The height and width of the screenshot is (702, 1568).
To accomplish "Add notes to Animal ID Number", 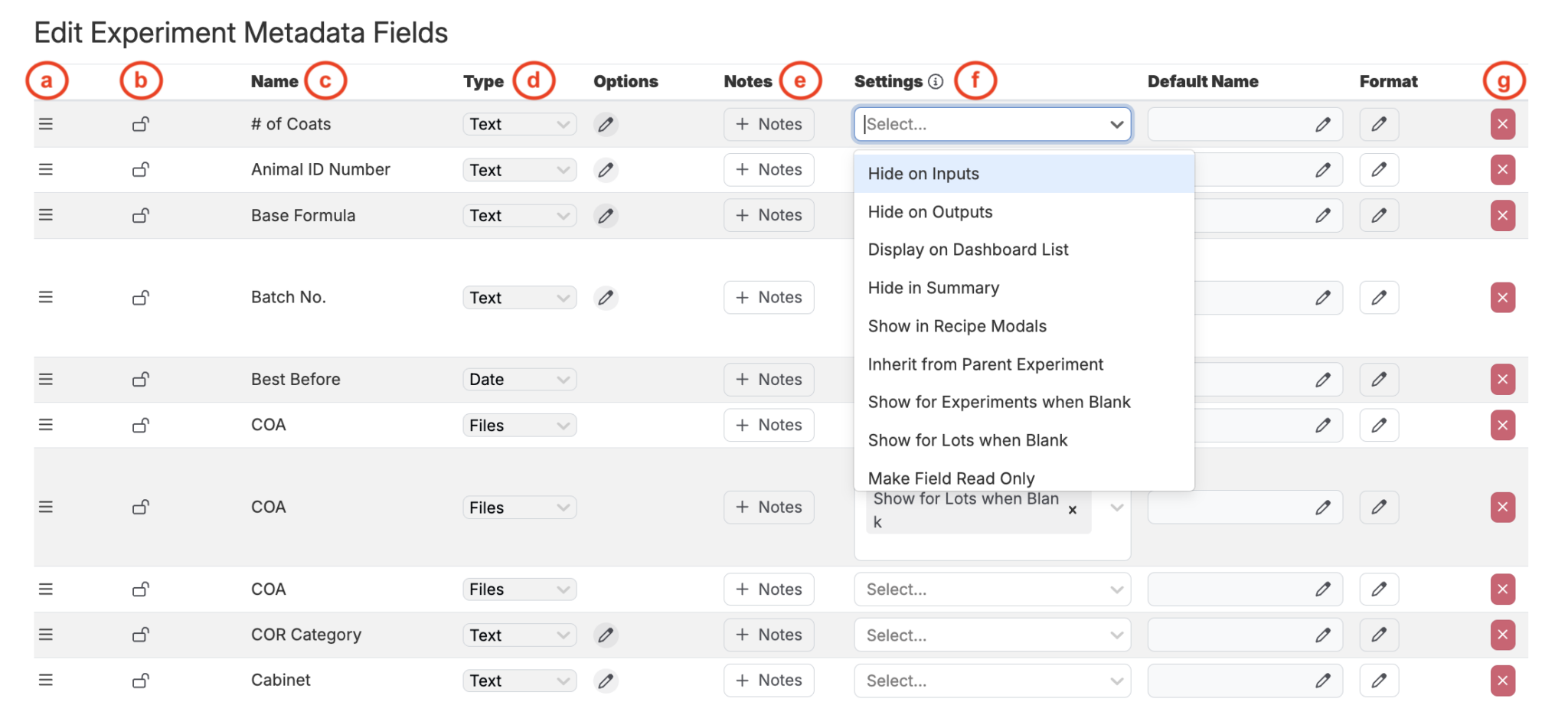I will pyautogui.click(x=769, y=170).
